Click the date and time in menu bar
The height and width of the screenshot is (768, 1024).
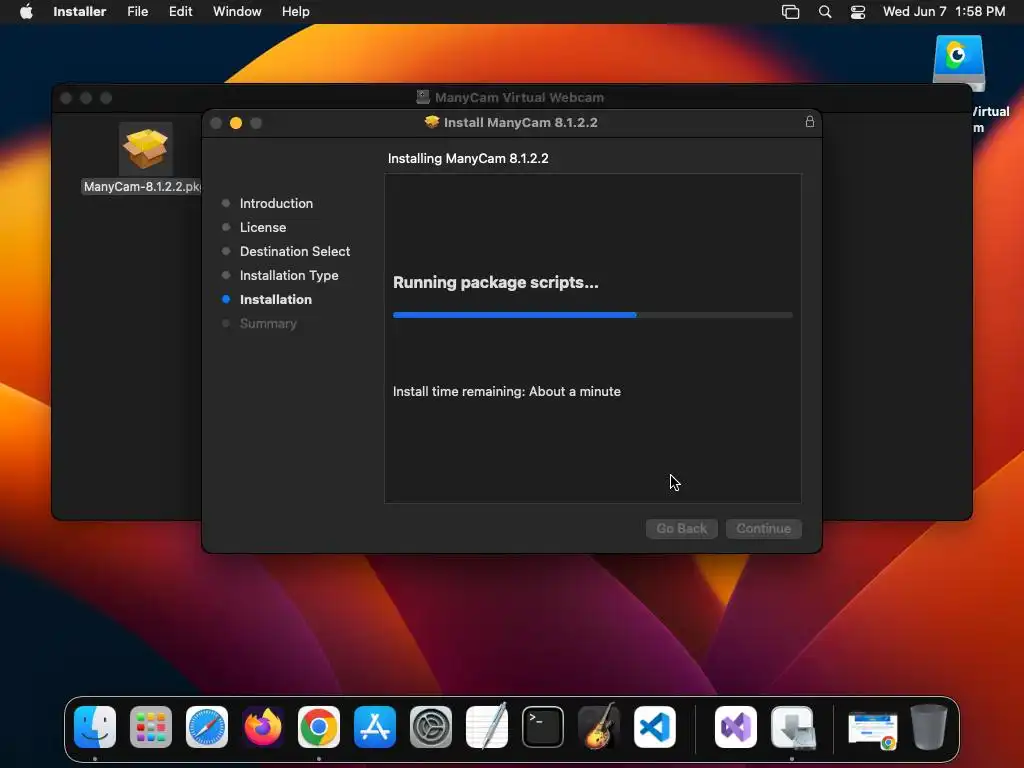(944, 12)
